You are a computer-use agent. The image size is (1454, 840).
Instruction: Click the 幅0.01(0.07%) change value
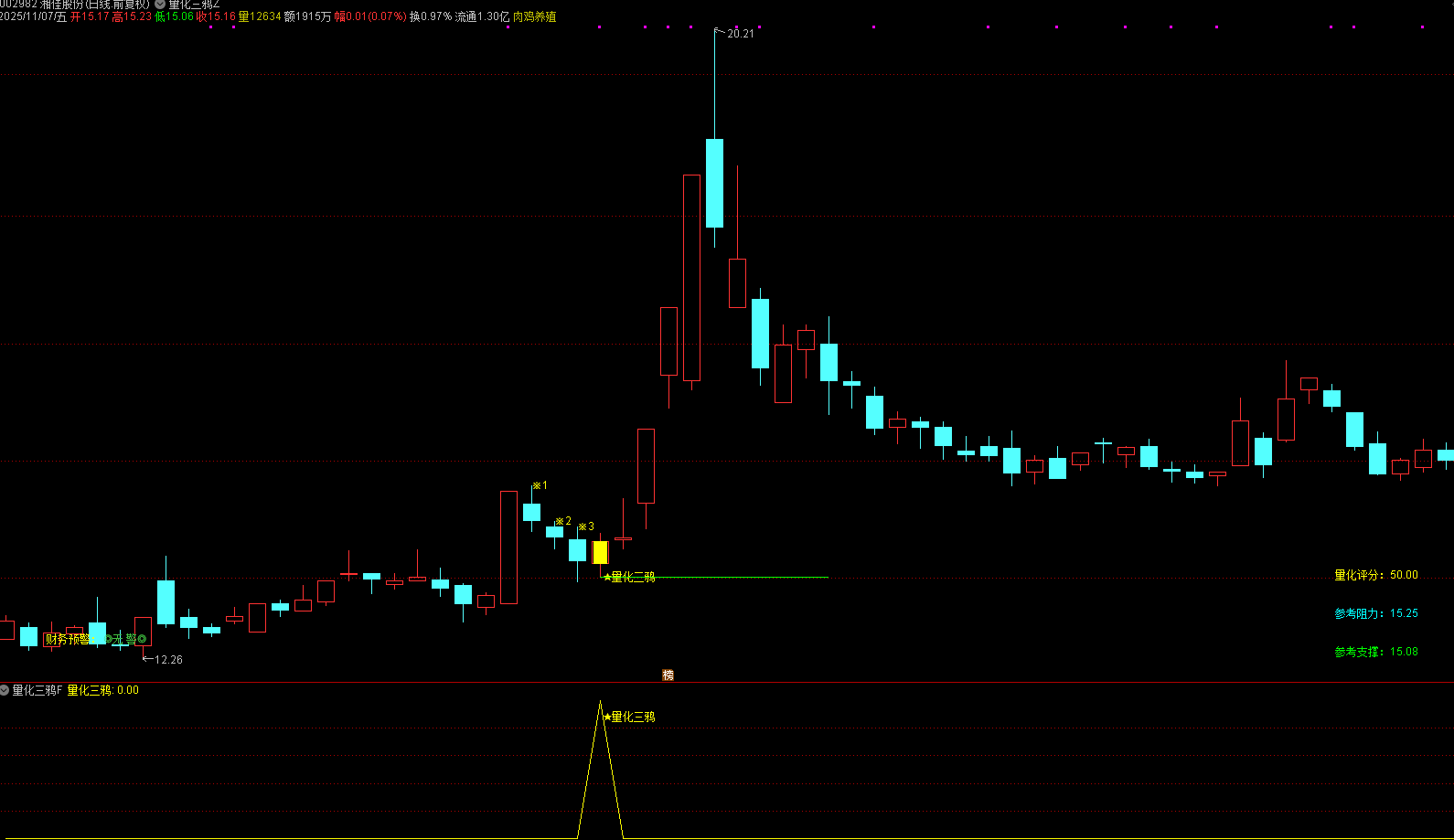pos(370,16)
